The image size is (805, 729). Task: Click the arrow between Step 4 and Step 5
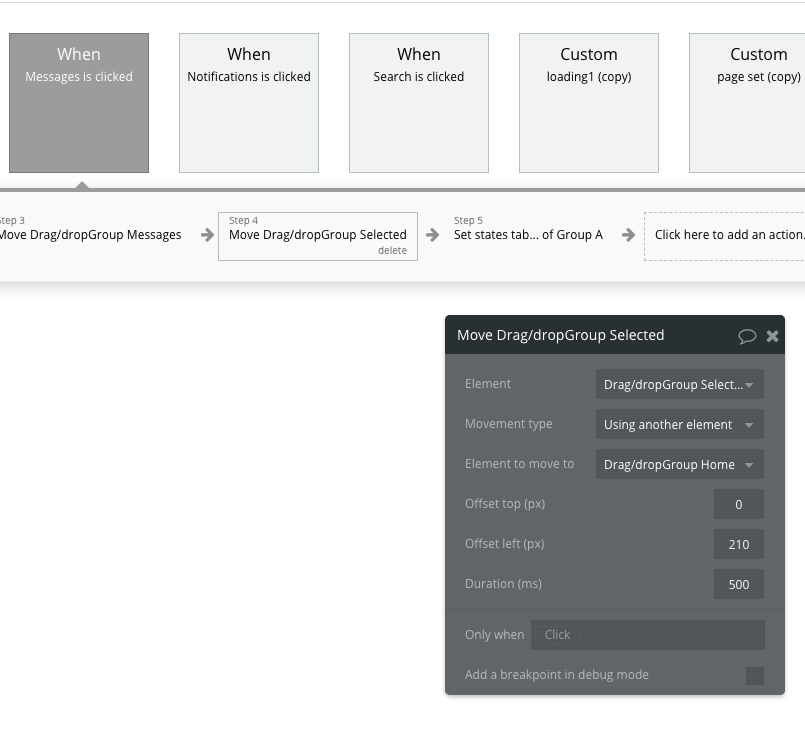click(433, 235)
